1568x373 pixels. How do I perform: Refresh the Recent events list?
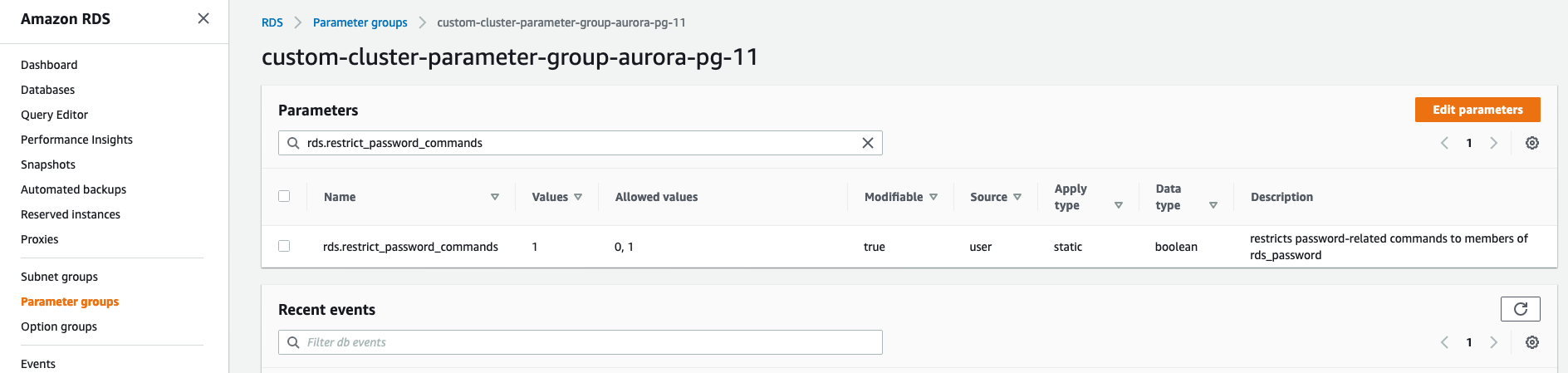click(1520, 309)
